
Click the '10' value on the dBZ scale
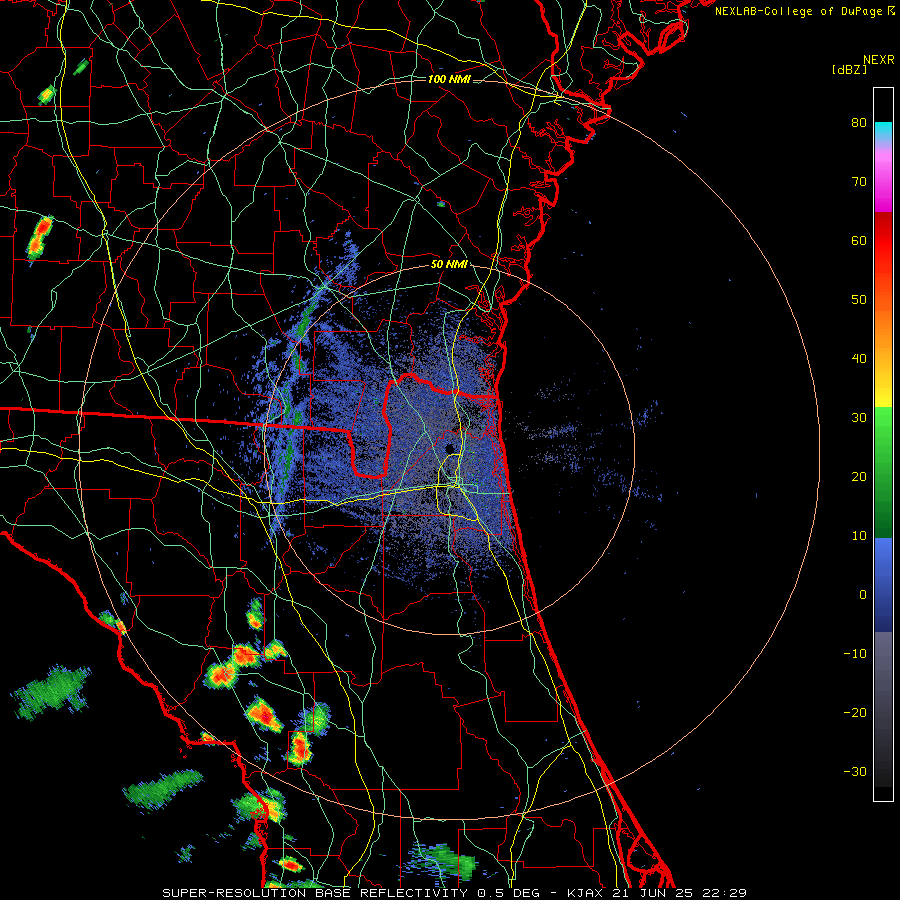pos(859,536)
